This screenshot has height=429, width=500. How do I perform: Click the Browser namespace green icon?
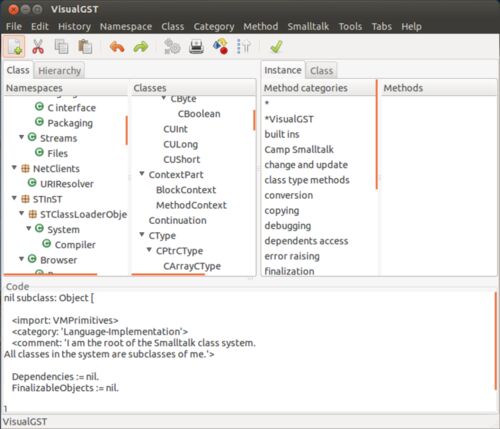[x=32, y=259]
